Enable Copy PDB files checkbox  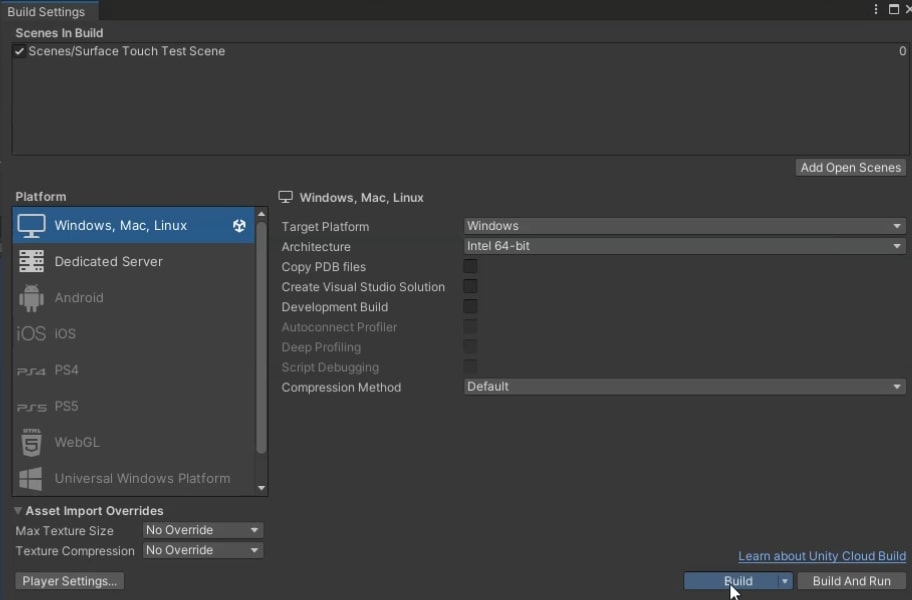(470, 267)
